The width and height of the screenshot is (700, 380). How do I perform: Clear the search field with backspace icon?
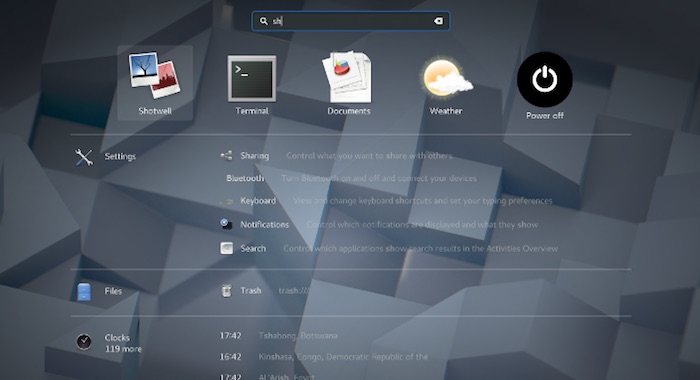(438, 21)
